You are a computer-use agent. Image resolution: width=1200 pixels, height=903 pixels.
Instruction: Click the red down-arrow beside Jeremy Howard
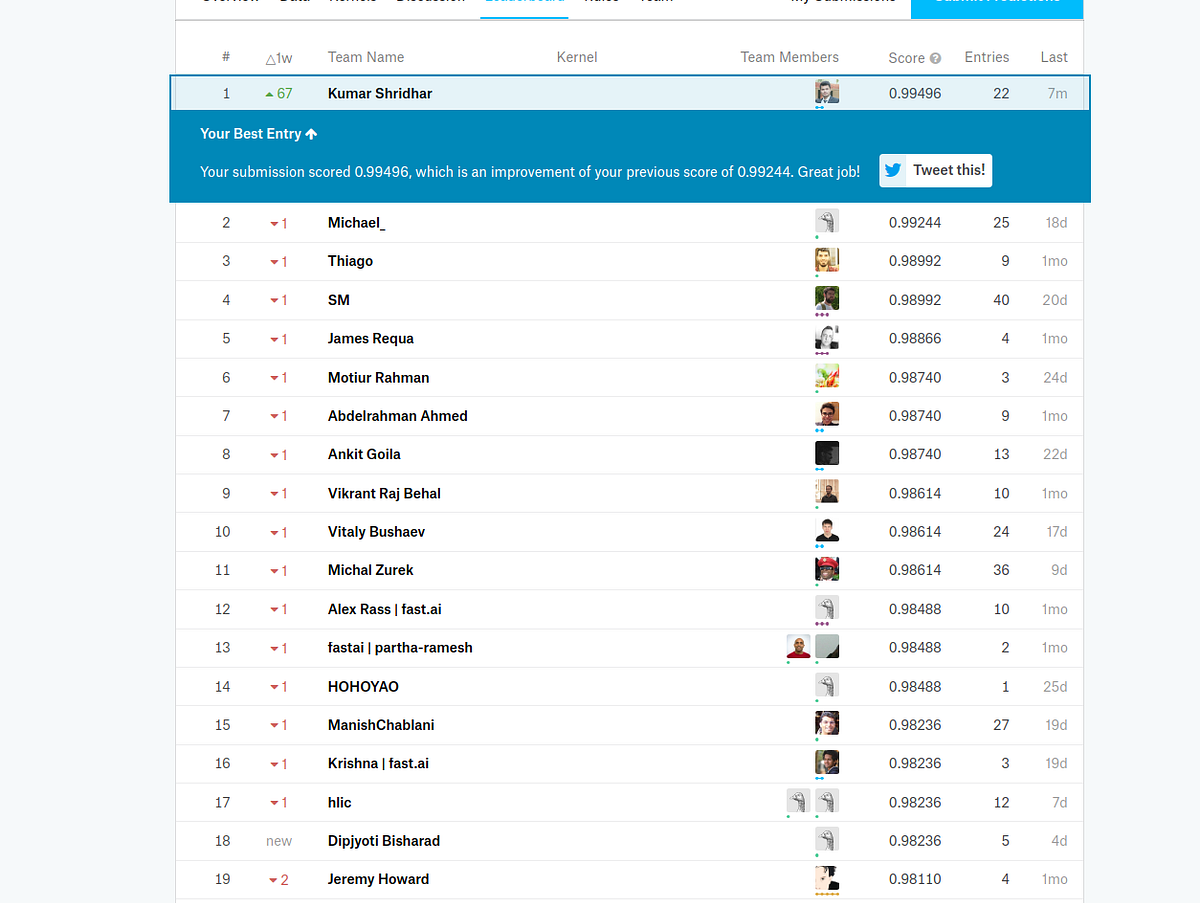coord(272,879)
